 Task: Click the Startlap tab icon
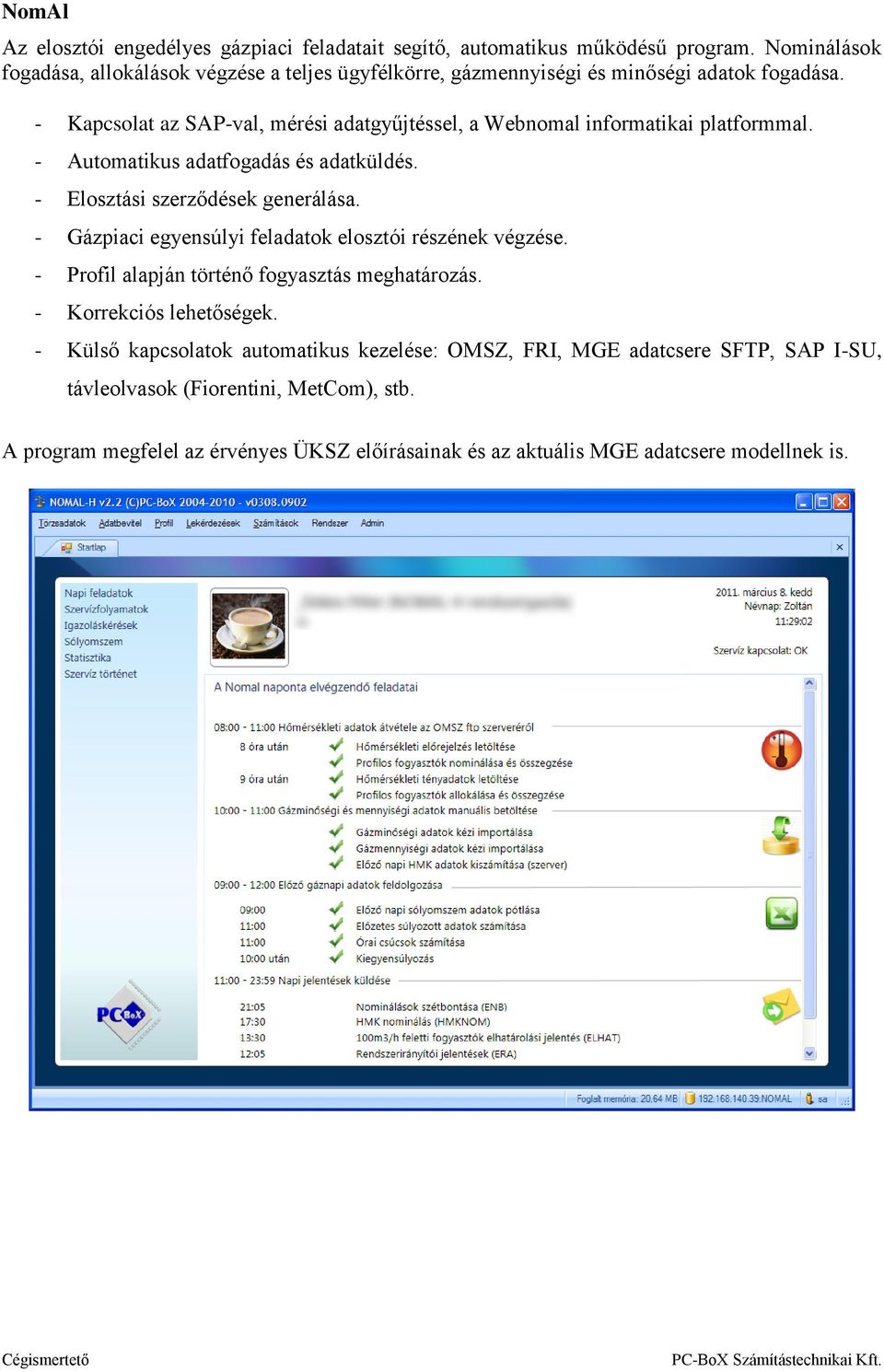pos(66,547)
